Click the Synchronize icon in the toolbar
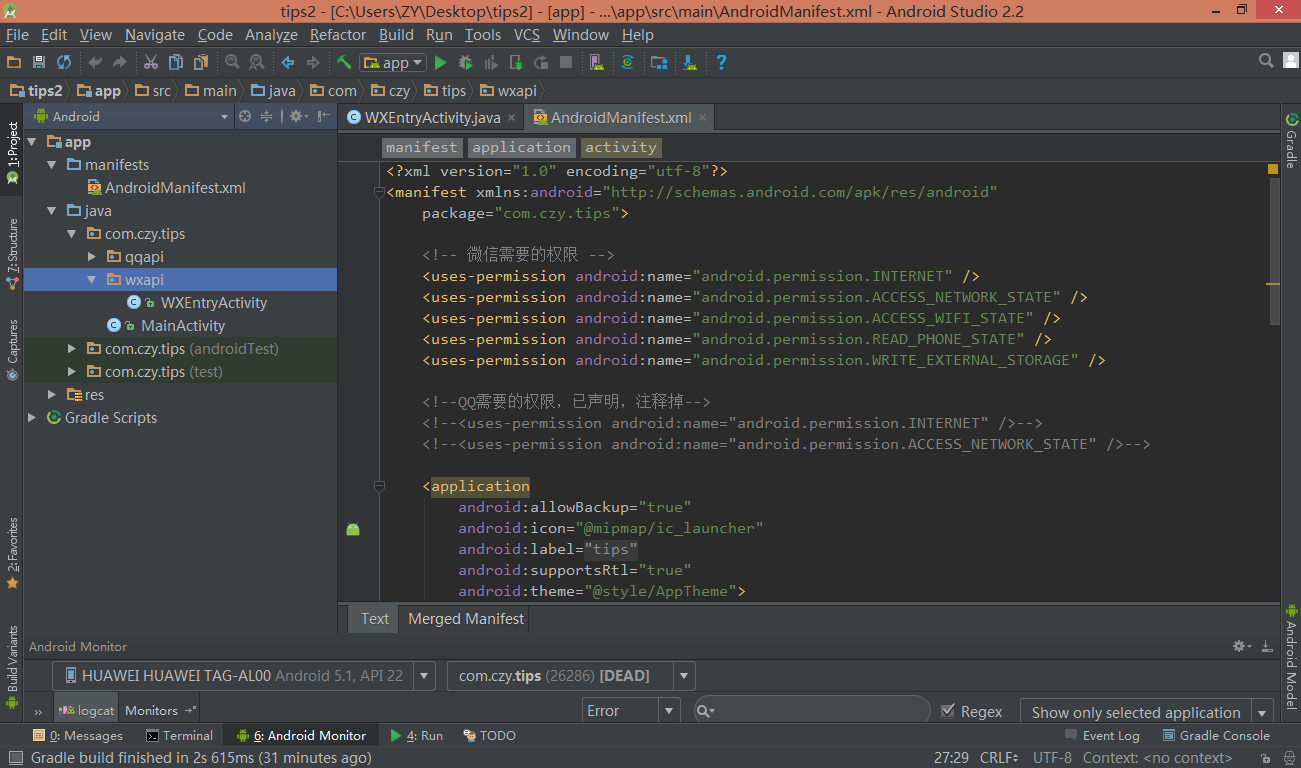The width and height of the screenshot is (1301, 768). point(64,62)
